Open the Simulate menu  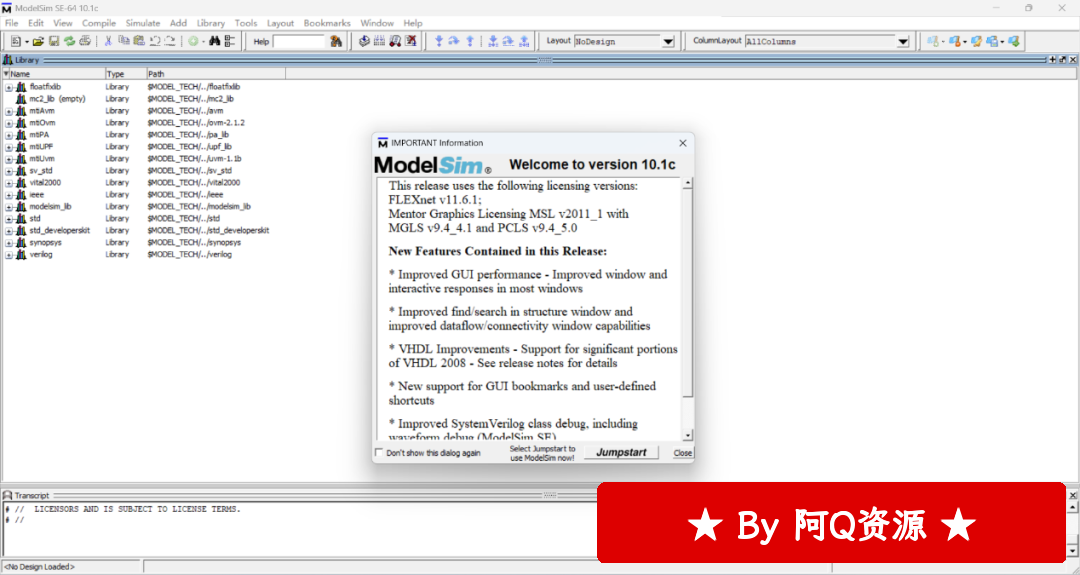pyautogui.click(x=143, y=23)
